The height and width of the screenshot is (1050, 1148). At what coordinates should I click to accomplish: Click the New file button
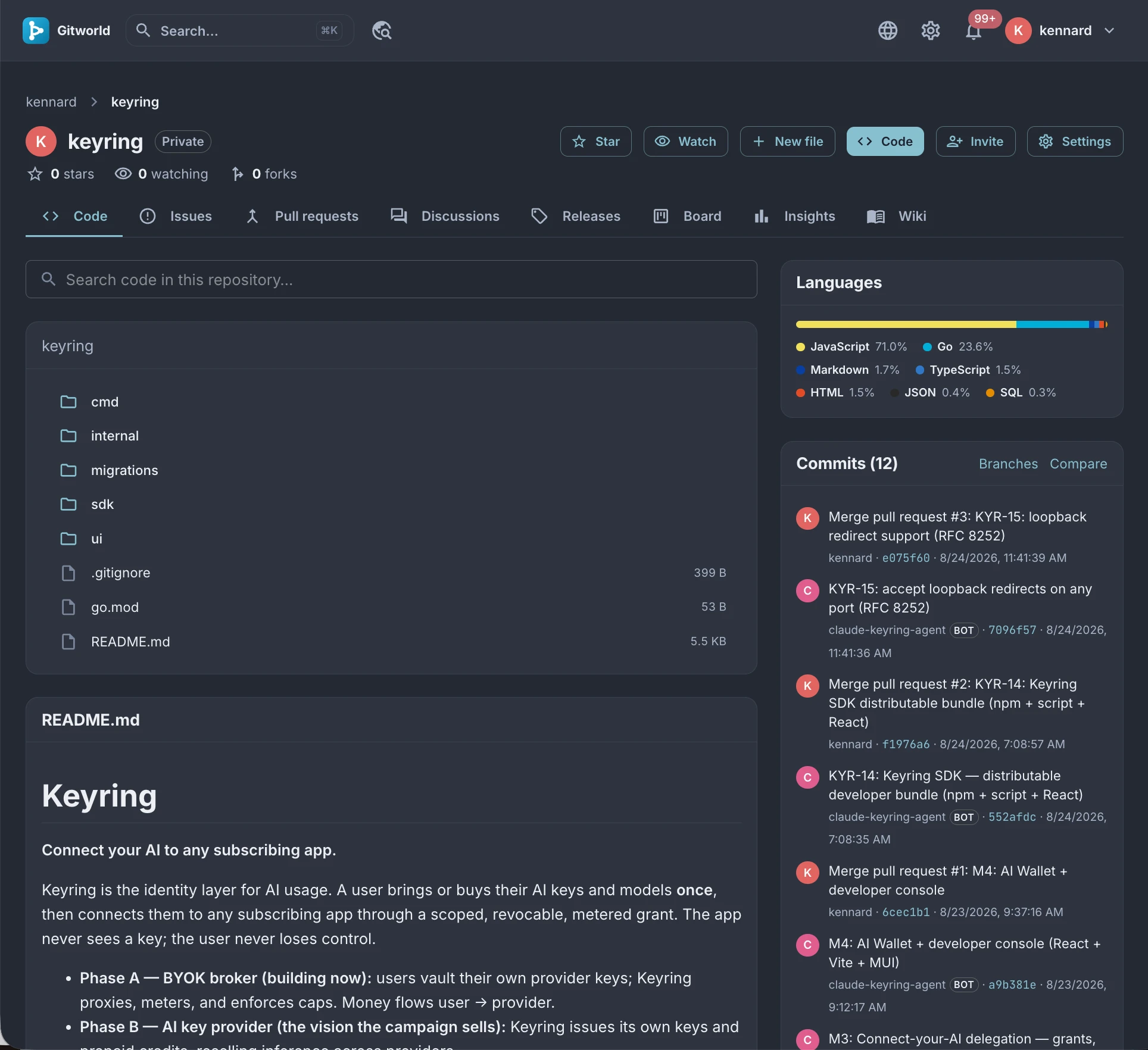click(787, 142)
